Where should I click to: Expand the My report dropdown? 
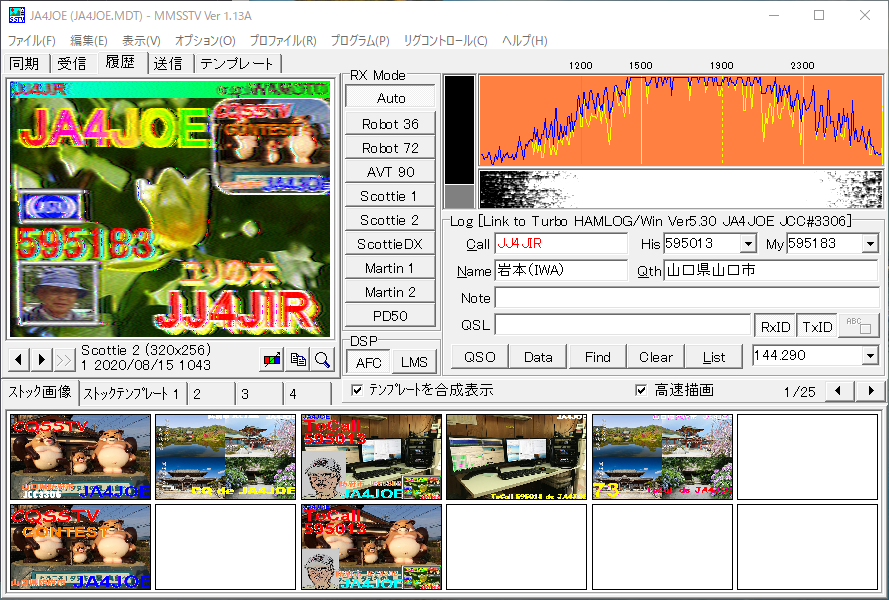click(x=870, y=244)
